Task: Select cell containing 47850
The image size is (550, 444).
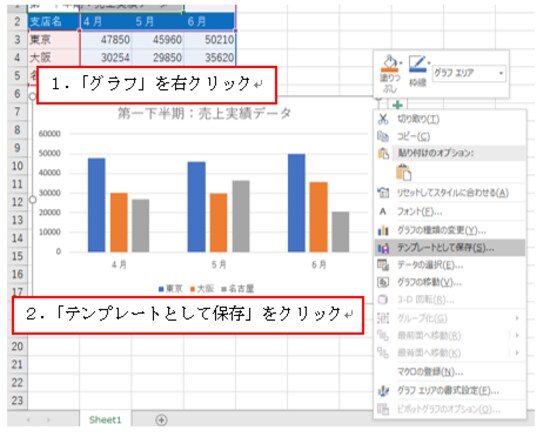Action: tap(106, 40)
